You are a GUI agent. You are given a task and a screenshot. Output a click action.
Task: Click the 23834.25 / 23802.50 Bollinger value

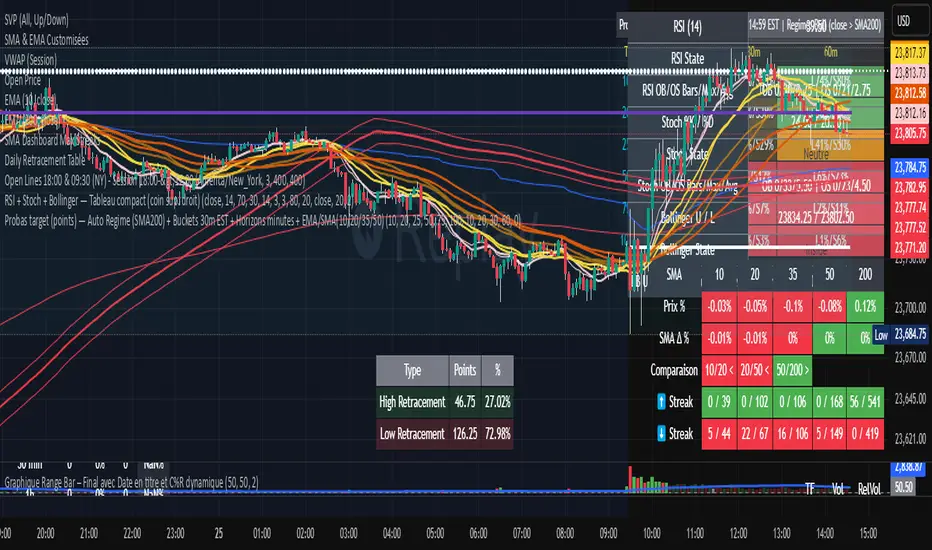tap(816, 218)
